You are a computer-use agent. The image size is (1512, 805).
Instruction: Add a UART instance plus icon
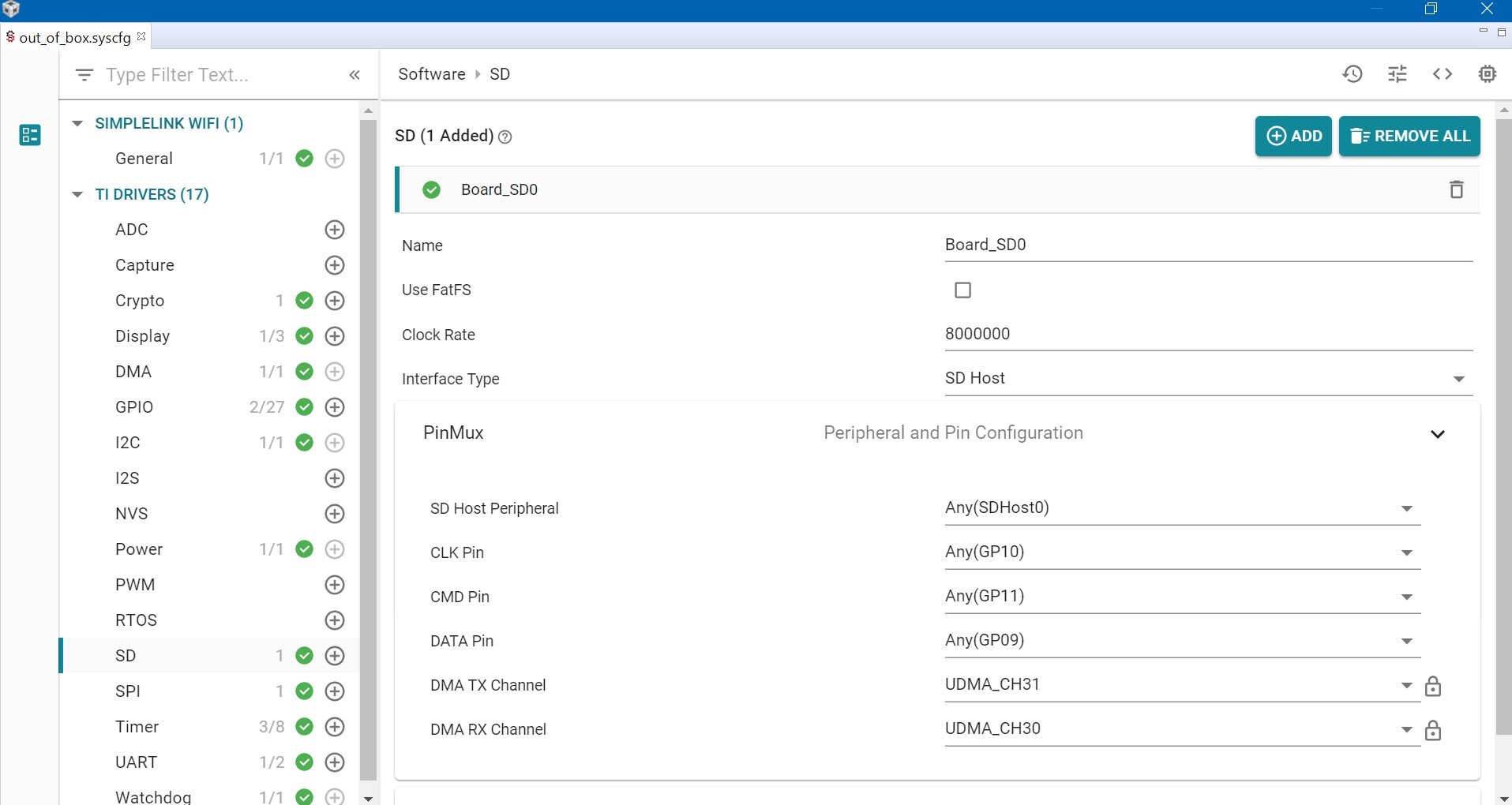[335, 762]
